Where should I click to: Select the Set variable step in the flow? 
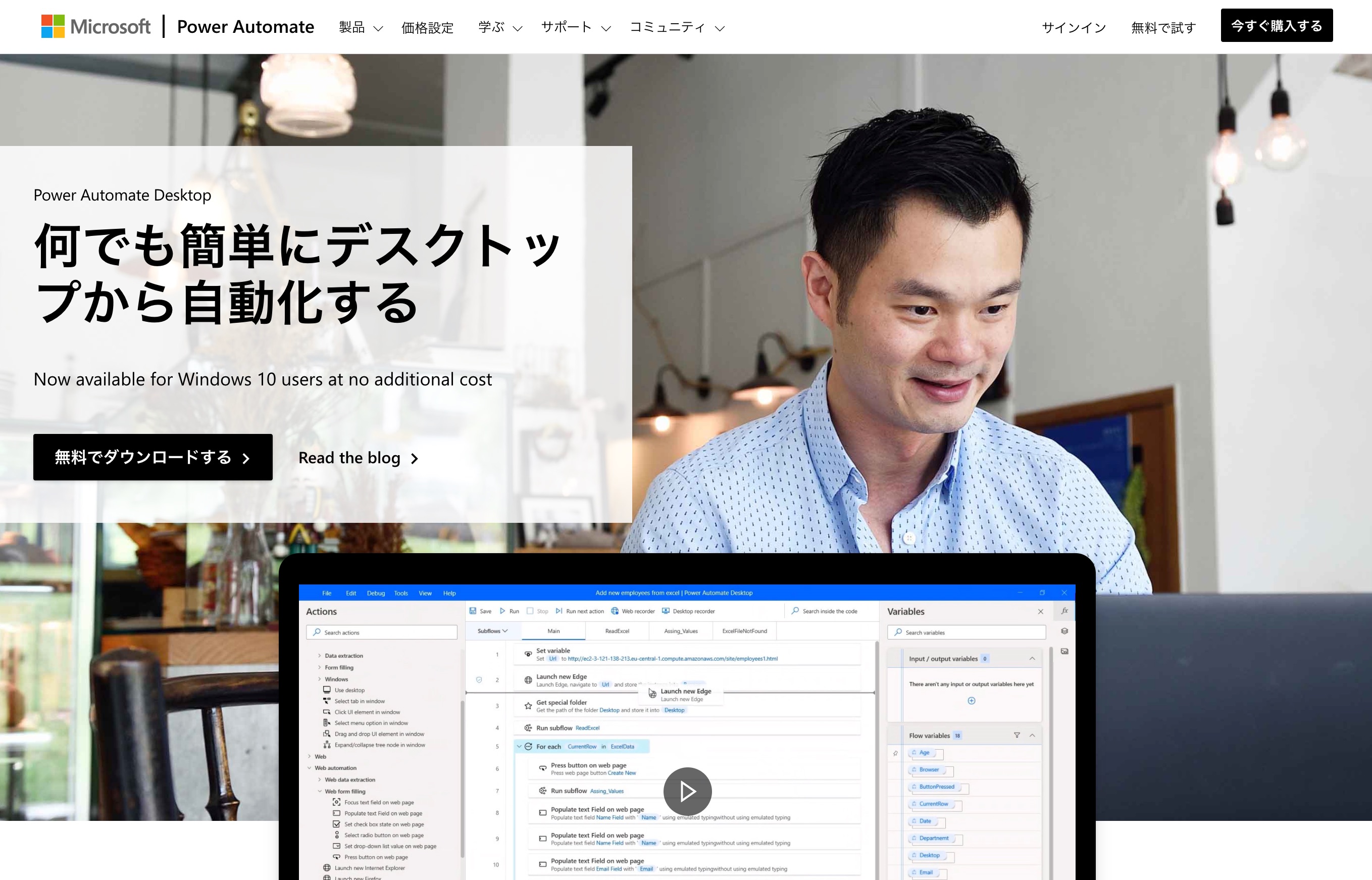click(687, 654)
